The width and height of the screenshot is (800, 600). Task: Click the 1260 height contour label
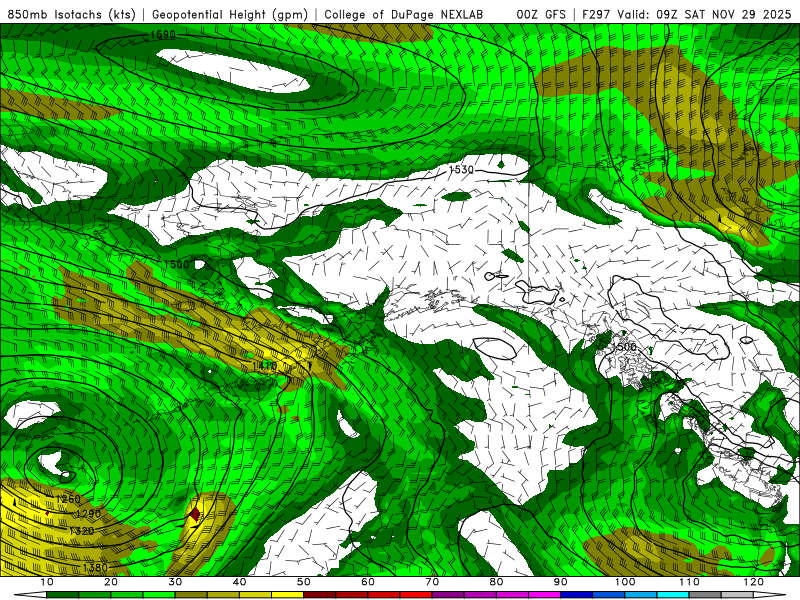click(68, 499)
